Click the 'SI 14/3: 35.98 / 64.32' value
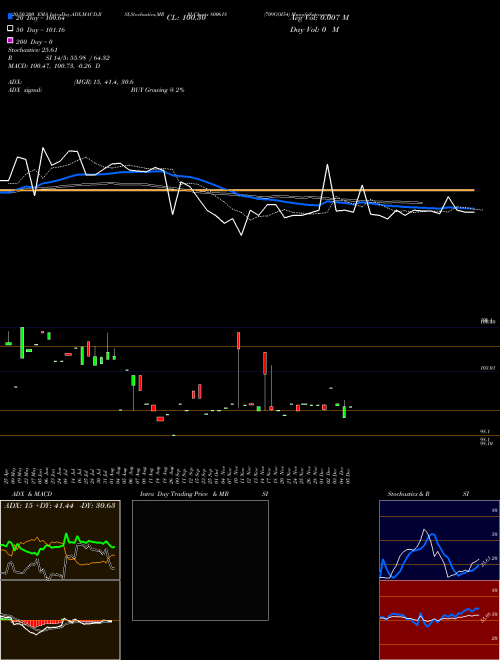The width and height of the screenshot is (500, 660). pyautogui.click(x=78, y=58)
